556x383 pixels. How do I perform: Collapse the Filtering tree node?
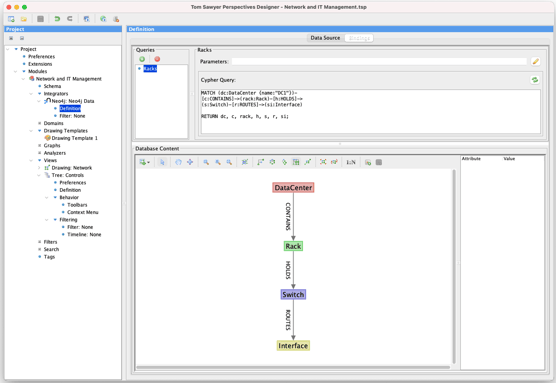(x=47, y=220)
